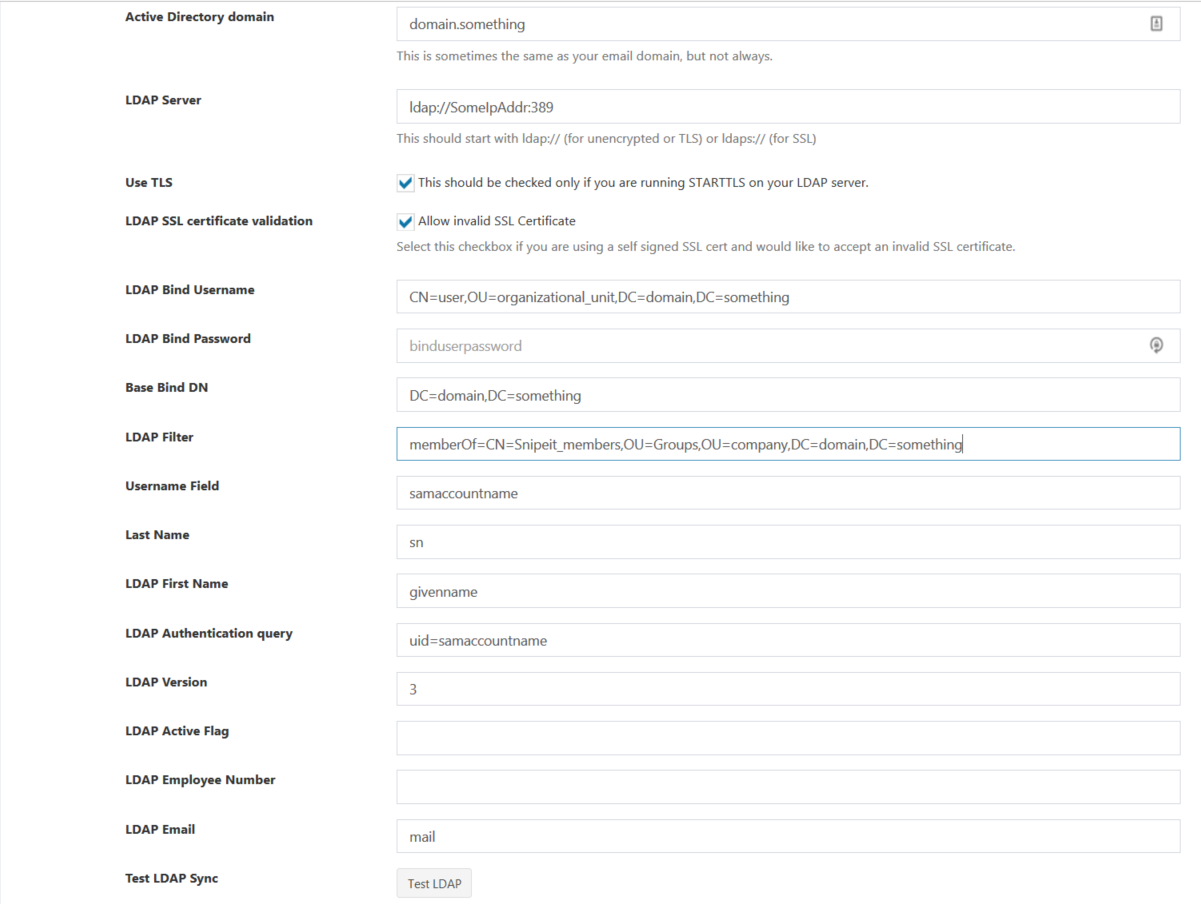
Task: Enable the Use TLS checkbox
Action: point(405,182)
